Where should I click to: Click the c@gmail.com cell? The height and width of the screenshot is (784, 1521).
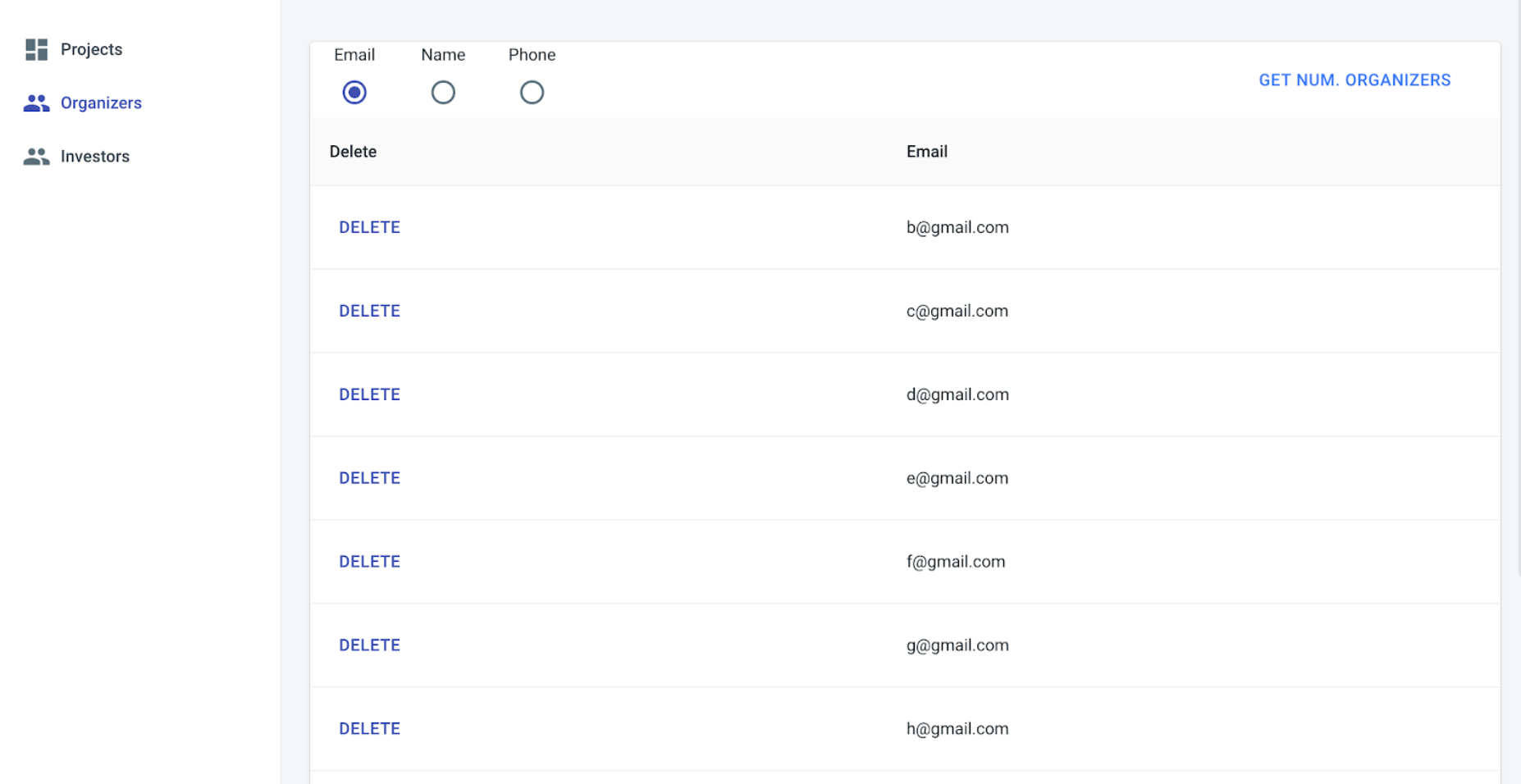[x=957, y=312]
